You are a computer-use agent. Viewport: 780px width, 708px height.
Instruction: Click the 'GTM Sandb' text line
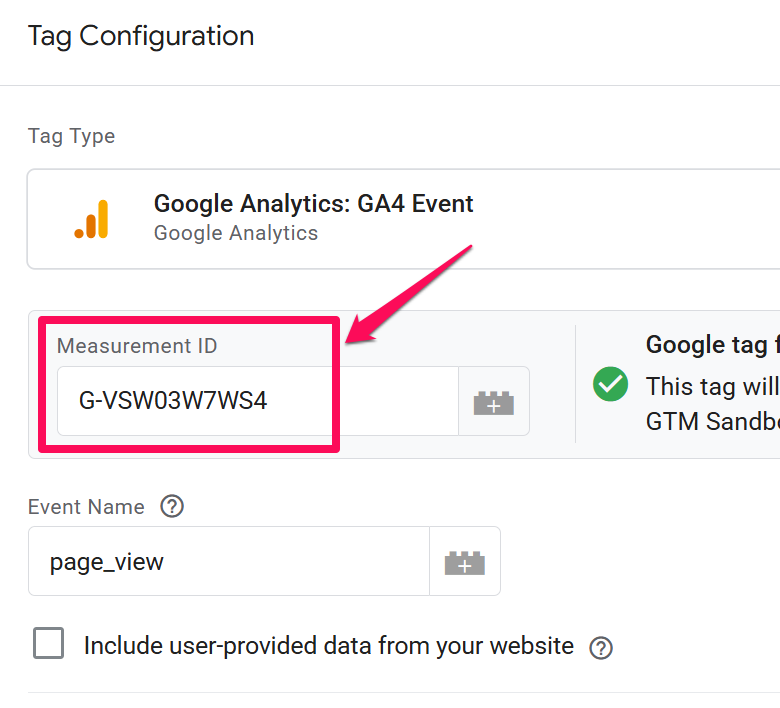pyautogui.click(x=712, y=421)
